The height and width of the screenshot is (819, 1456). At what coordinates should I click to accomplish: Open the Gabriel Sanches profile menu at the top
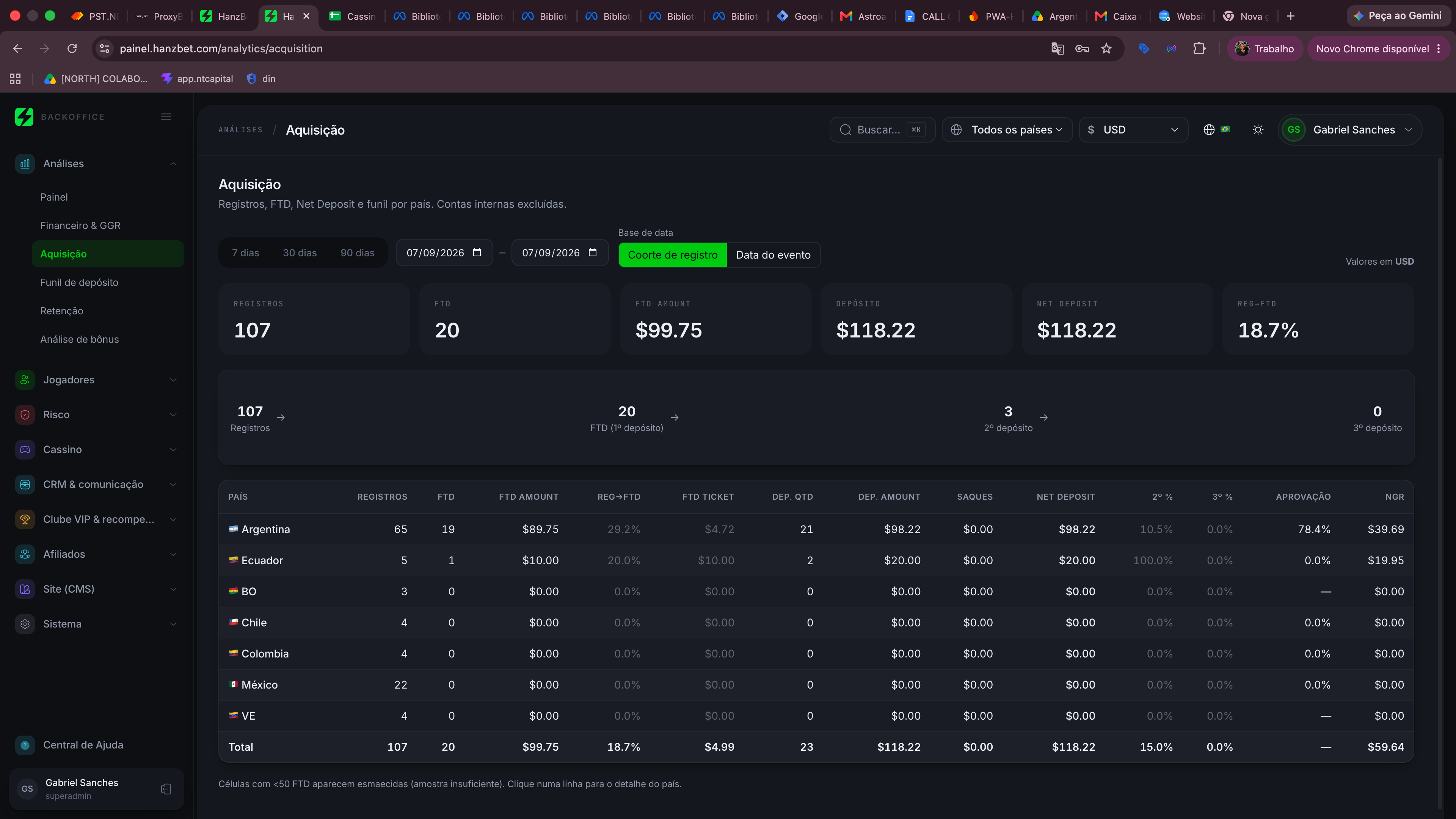point(1350,129)
